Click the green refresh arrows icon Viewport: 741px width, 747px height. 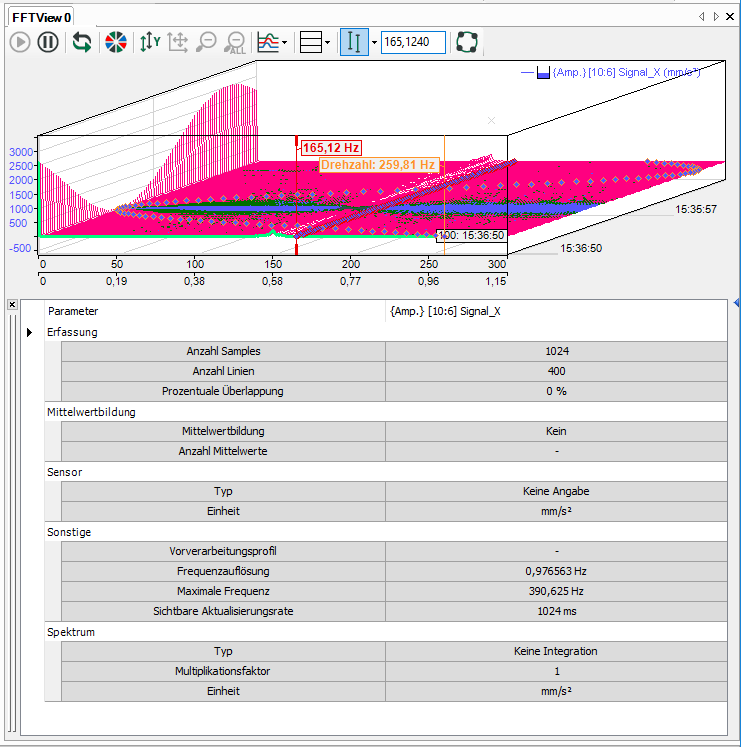[82, 42]
